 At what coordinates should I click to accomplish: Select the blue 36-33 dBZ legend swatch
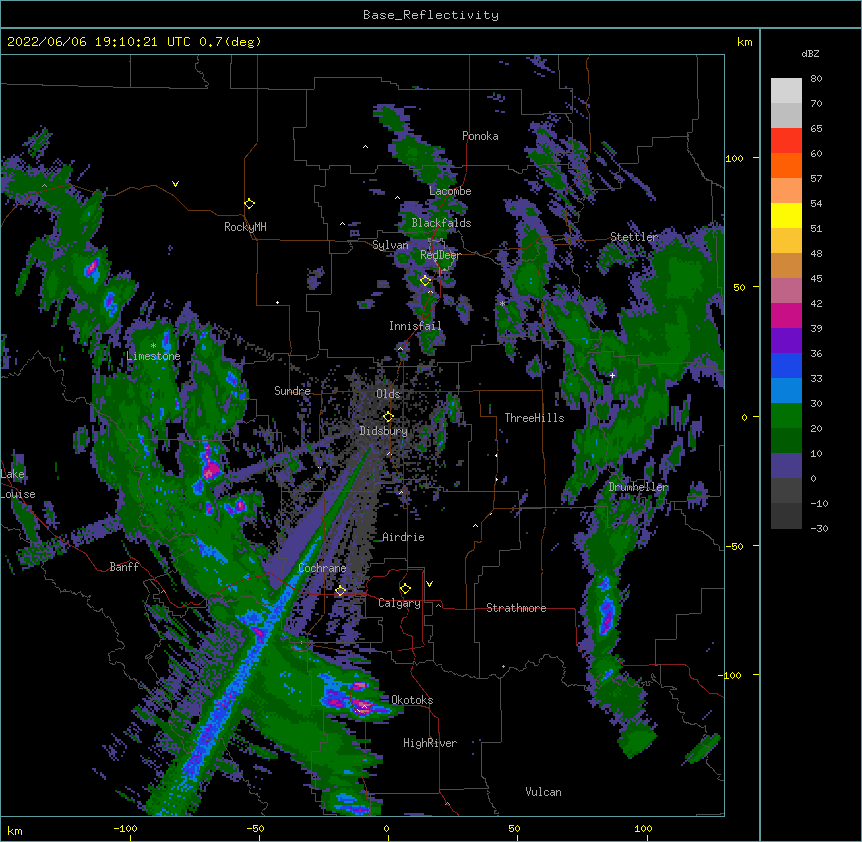(x=786, y=366)
